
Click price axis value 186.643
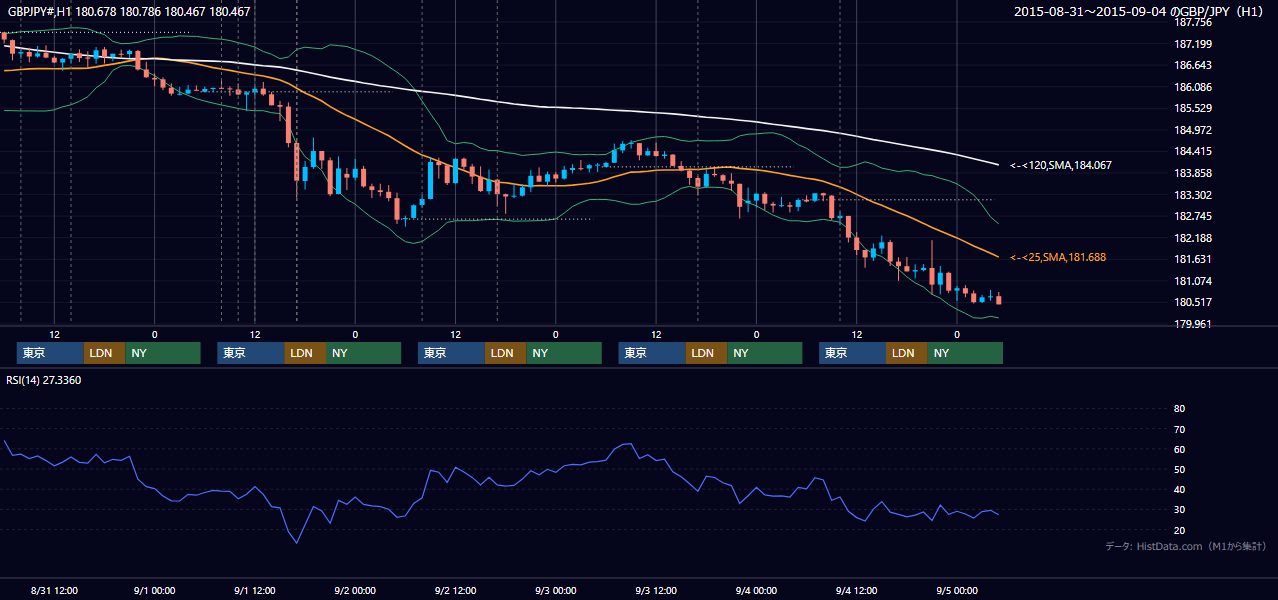1194,66
